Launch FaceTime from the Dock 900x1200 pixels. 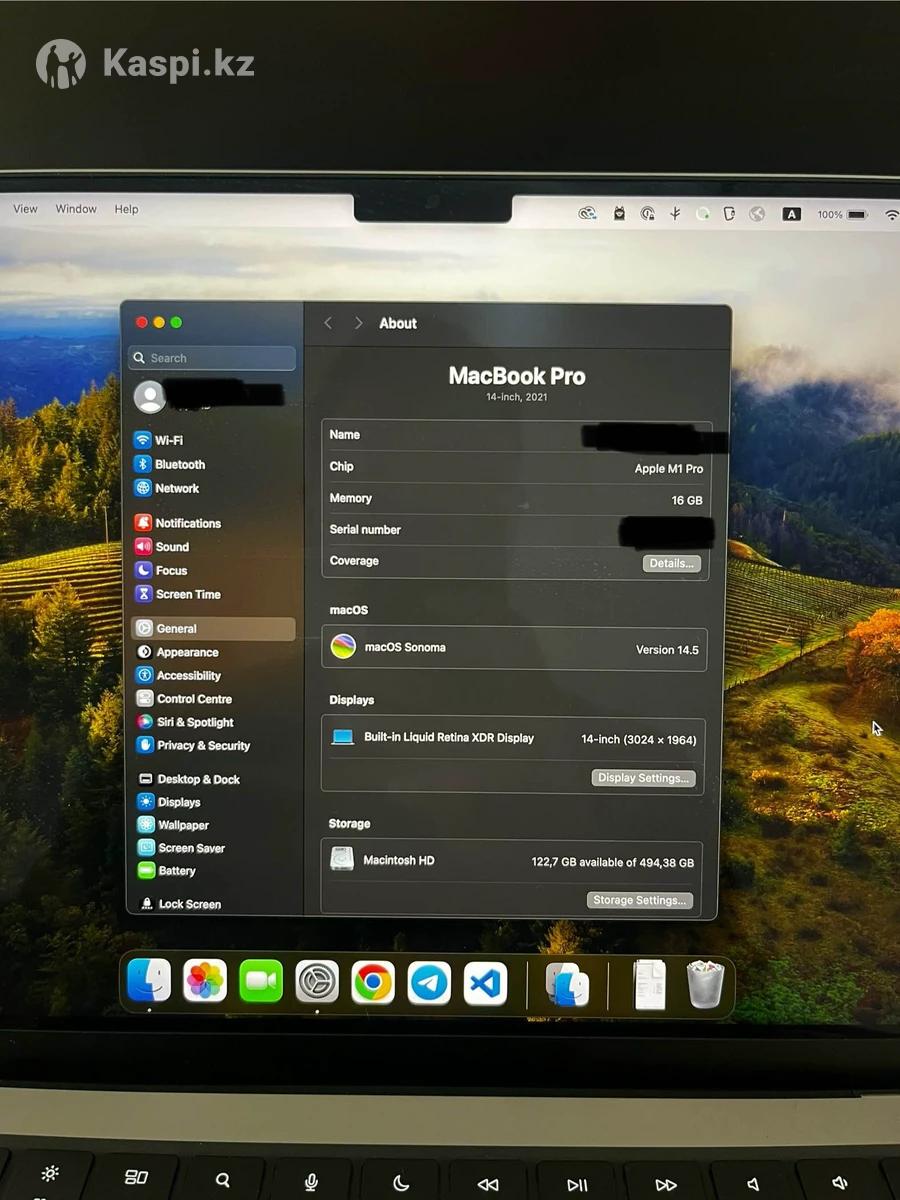pos(261,981)
